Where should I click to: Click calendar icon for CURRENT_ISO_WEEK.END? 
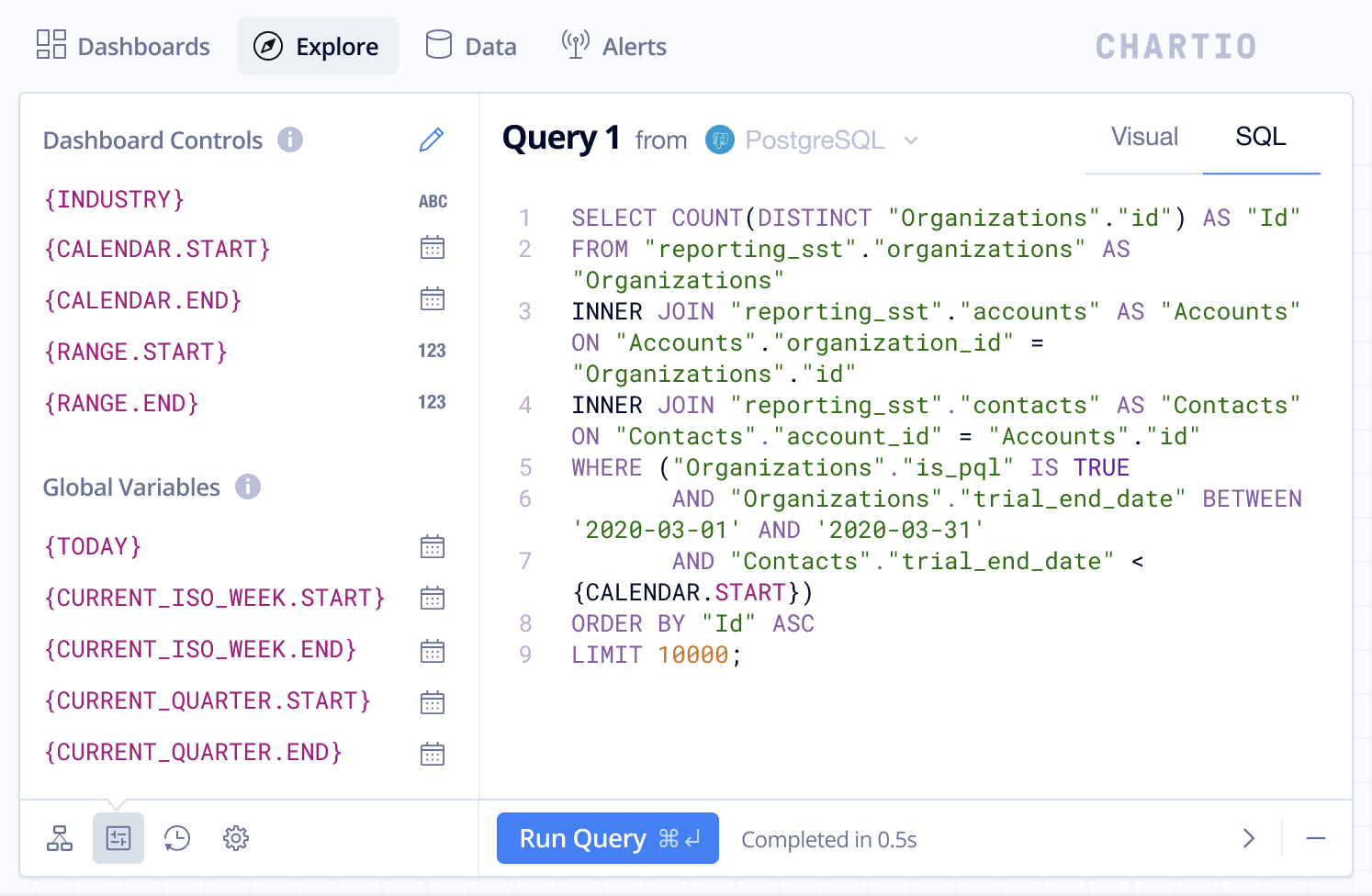[x=433, y=652]
